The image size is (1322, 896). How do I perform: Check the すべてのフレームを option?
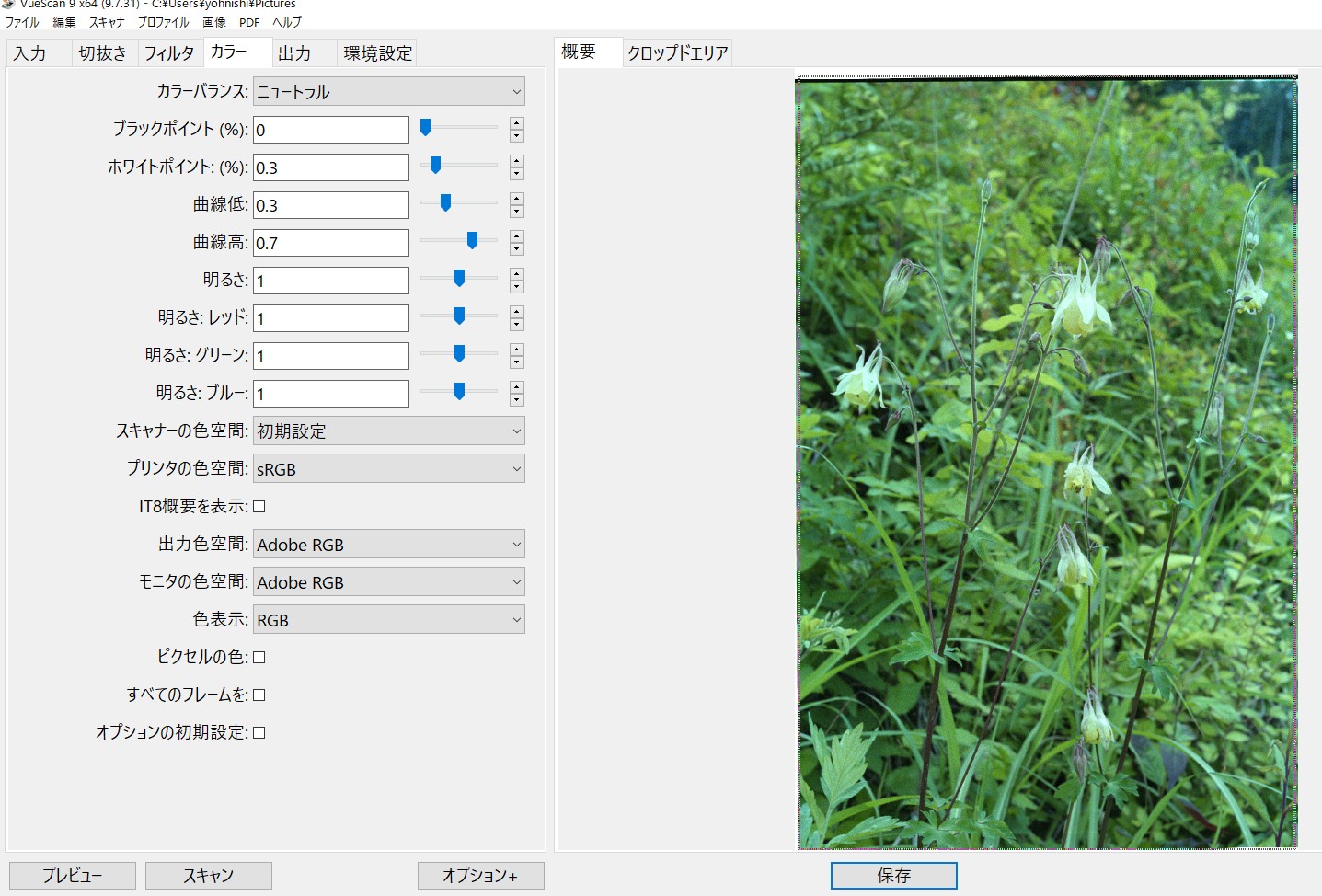[x=259, y=695]
